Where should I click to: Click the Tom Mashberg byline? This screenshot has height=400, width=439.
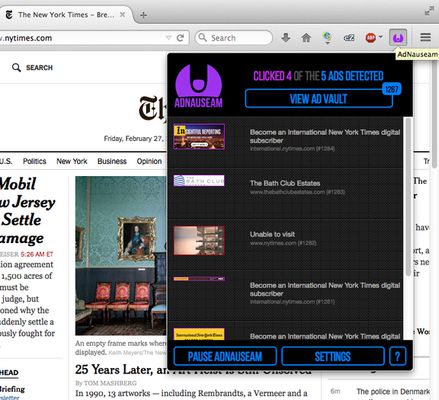[x=106, y=383]
